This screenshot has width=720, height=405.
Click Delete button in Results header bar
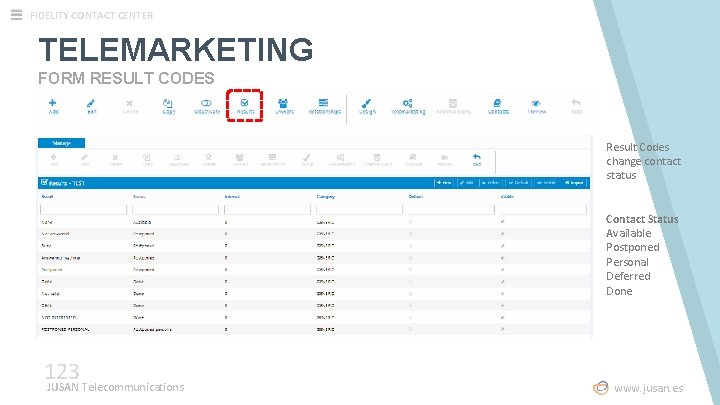click(490, 183)
